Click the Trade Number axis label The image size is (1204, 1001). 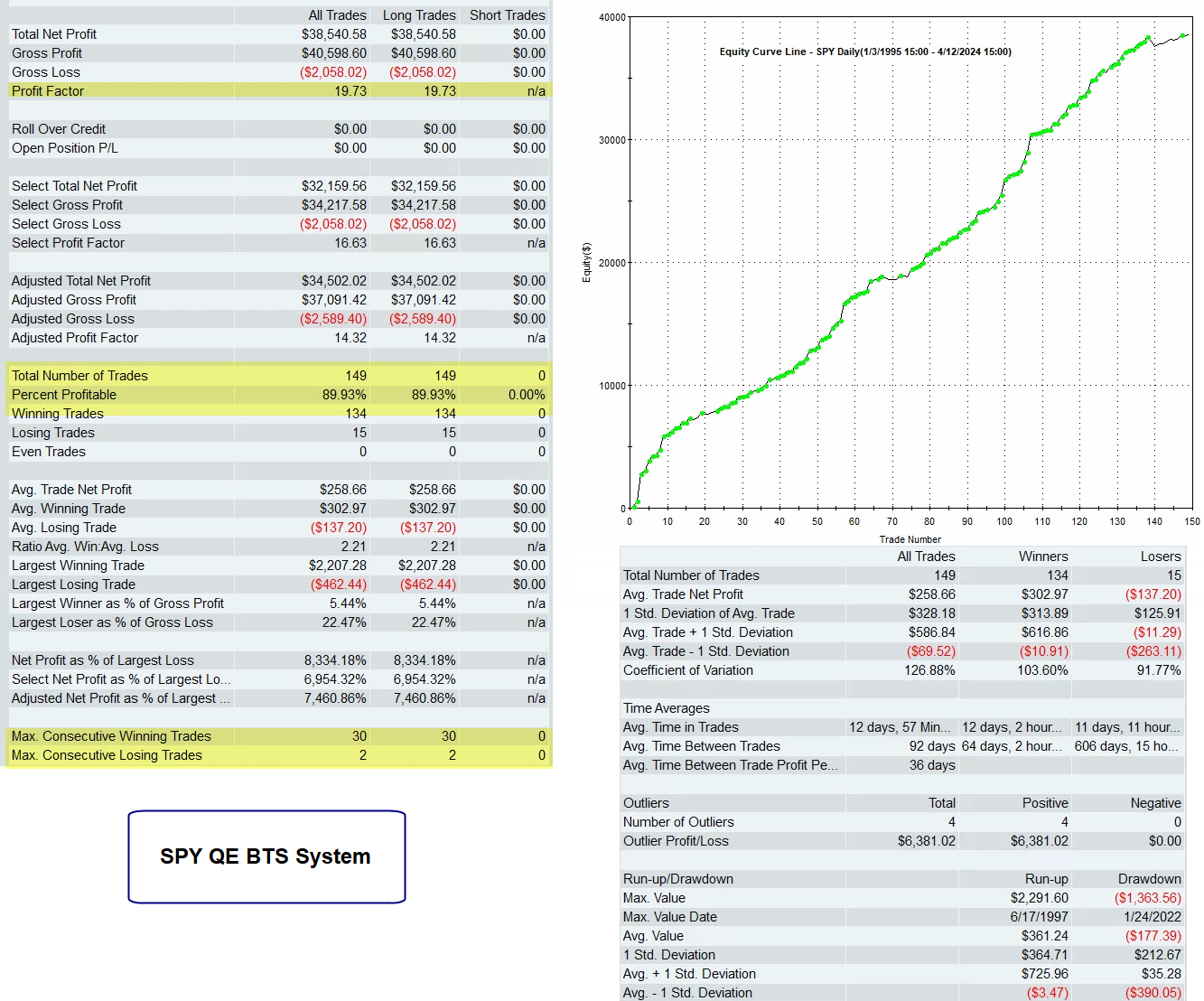point(910,539)
